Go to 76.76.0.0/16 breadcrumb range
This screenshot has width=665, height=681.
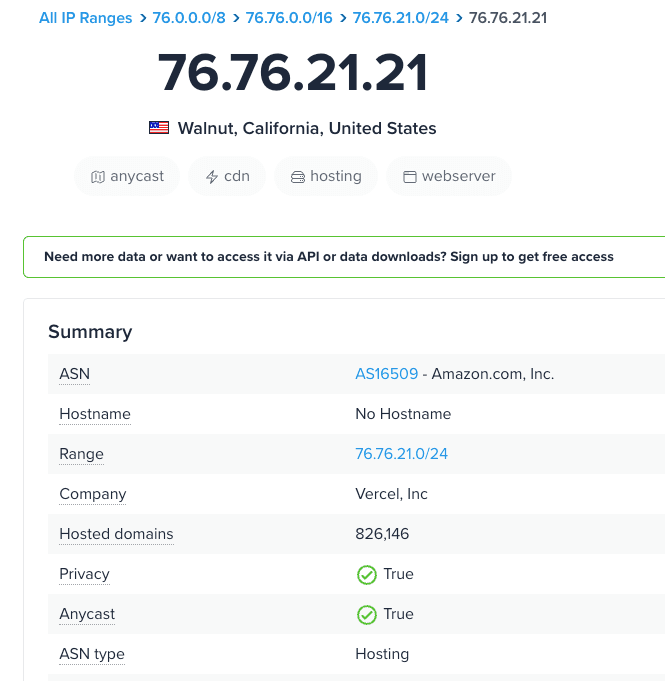pyautogui.click(x=289, y=18)
